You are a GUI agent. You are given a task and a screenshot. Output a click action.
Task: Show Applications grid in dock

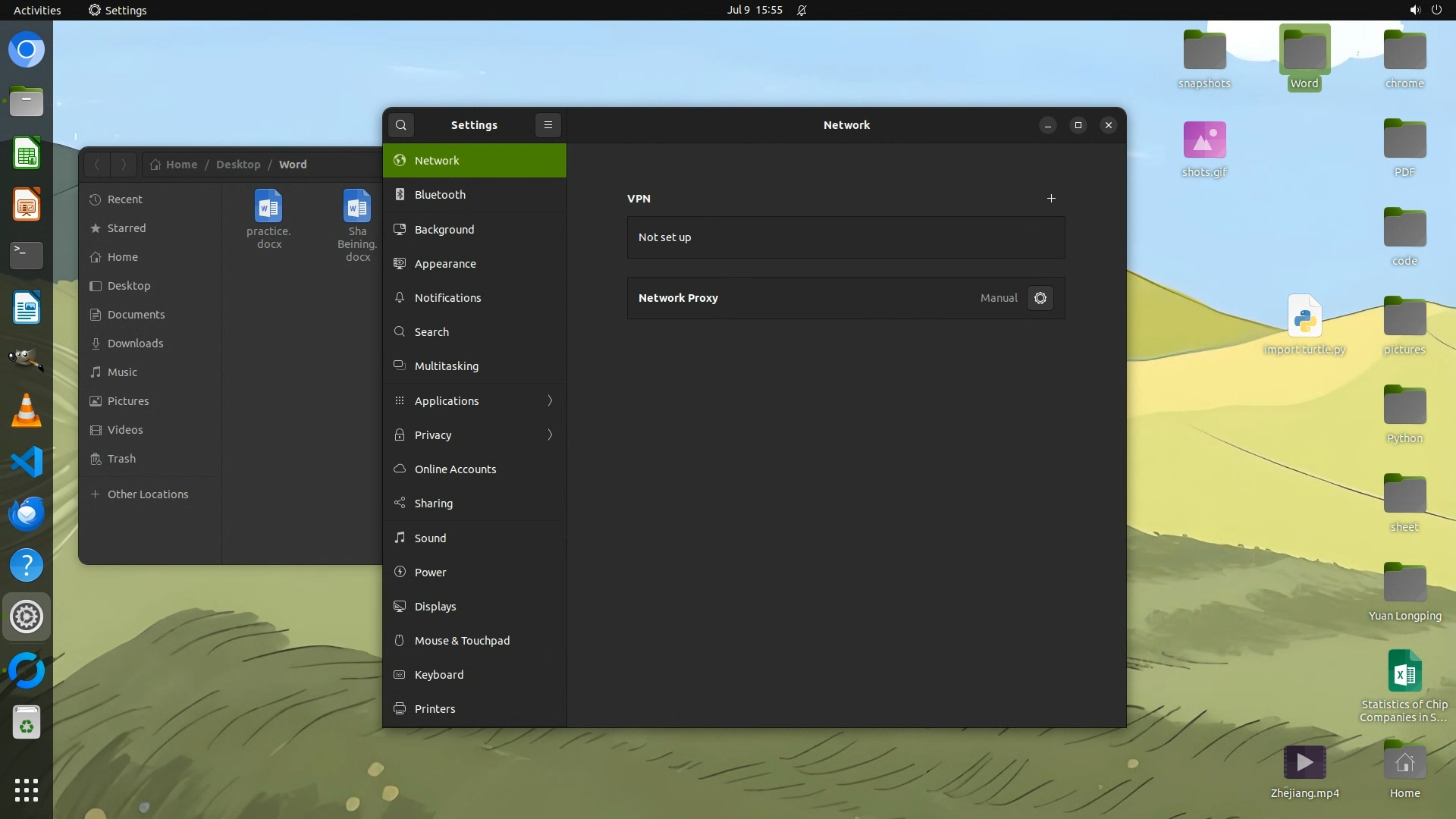pyautogui.click(x=27, y=790)
